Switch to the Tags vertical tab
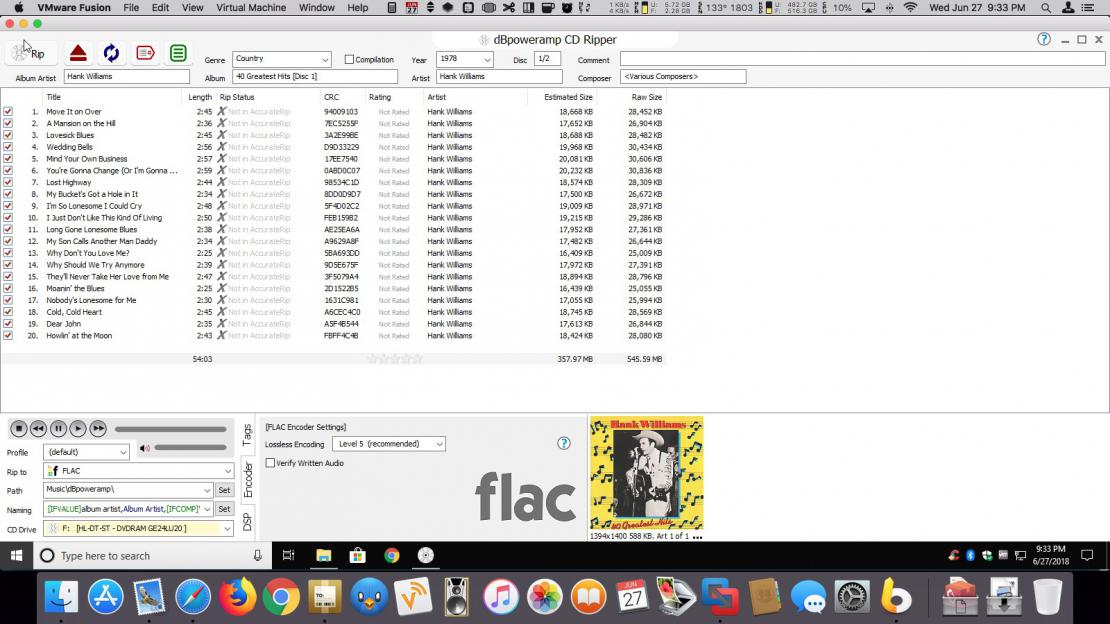The width and height of the screenshot is (1110, 624). click(x=247, y=434)
